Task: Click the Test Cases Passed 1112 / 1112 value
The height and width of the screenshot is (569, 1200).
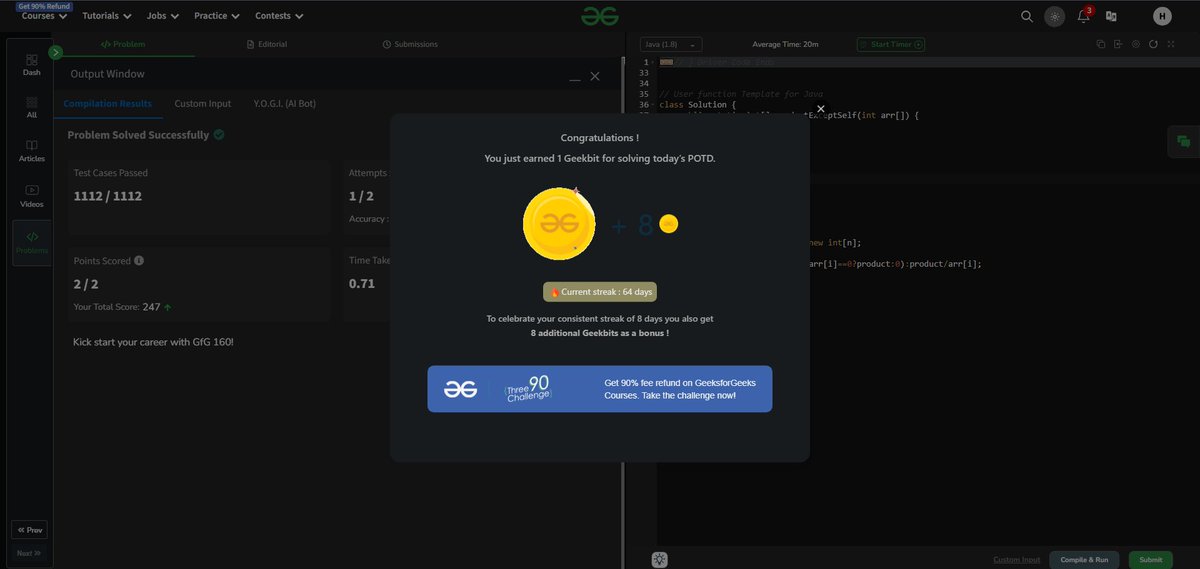Action: (x=108, y=196)
